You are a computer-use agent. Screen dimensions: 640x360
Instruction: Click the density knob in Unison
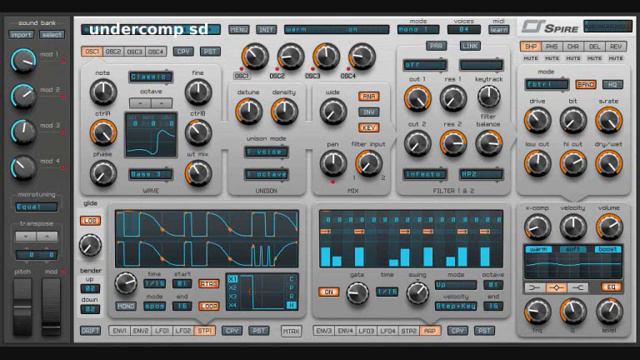(x=284, y=111)
